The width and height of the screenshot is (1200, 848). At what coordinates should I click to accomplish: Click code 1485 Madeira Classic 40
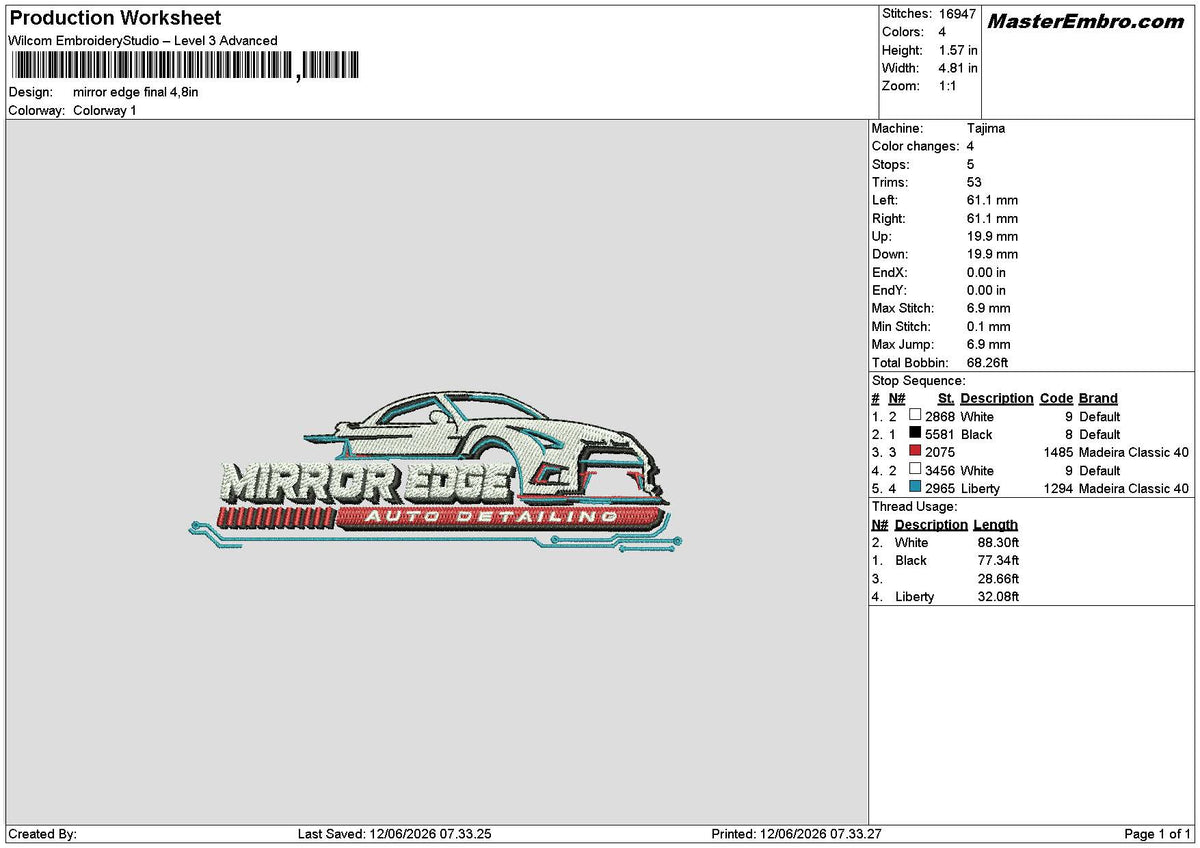click(1117, 452)
